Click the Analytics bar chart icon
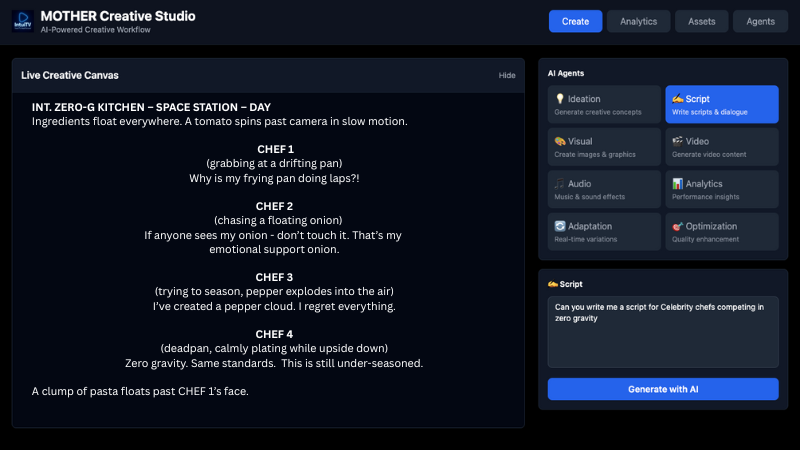Screen dimensions: 800x450 (x=677, y=184)
